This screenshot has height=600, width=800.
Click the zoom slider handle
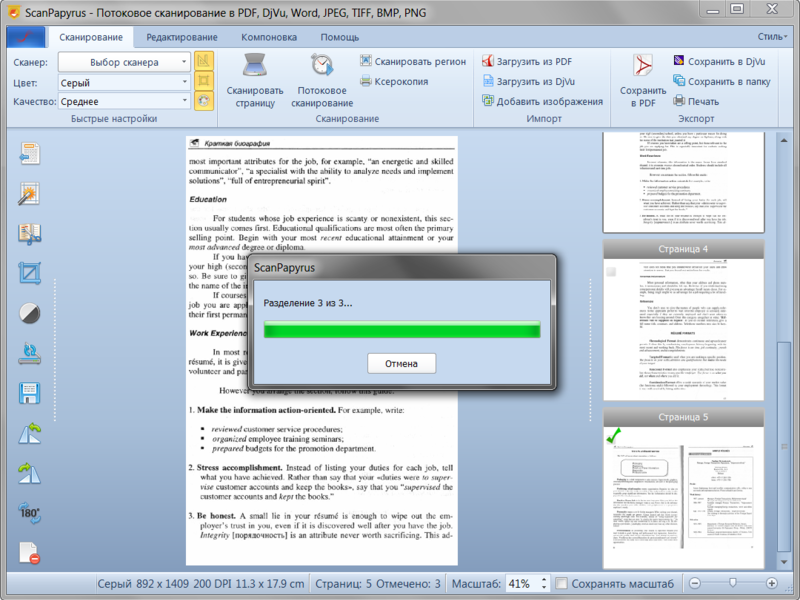point(733,582)
